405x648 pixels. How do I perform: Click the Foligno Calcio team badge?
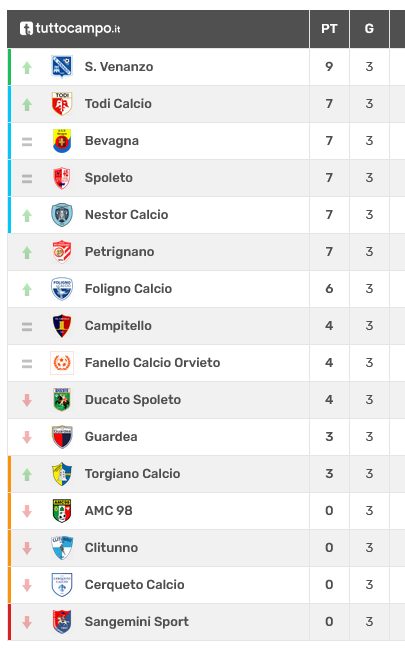click(x=62, y=289)
